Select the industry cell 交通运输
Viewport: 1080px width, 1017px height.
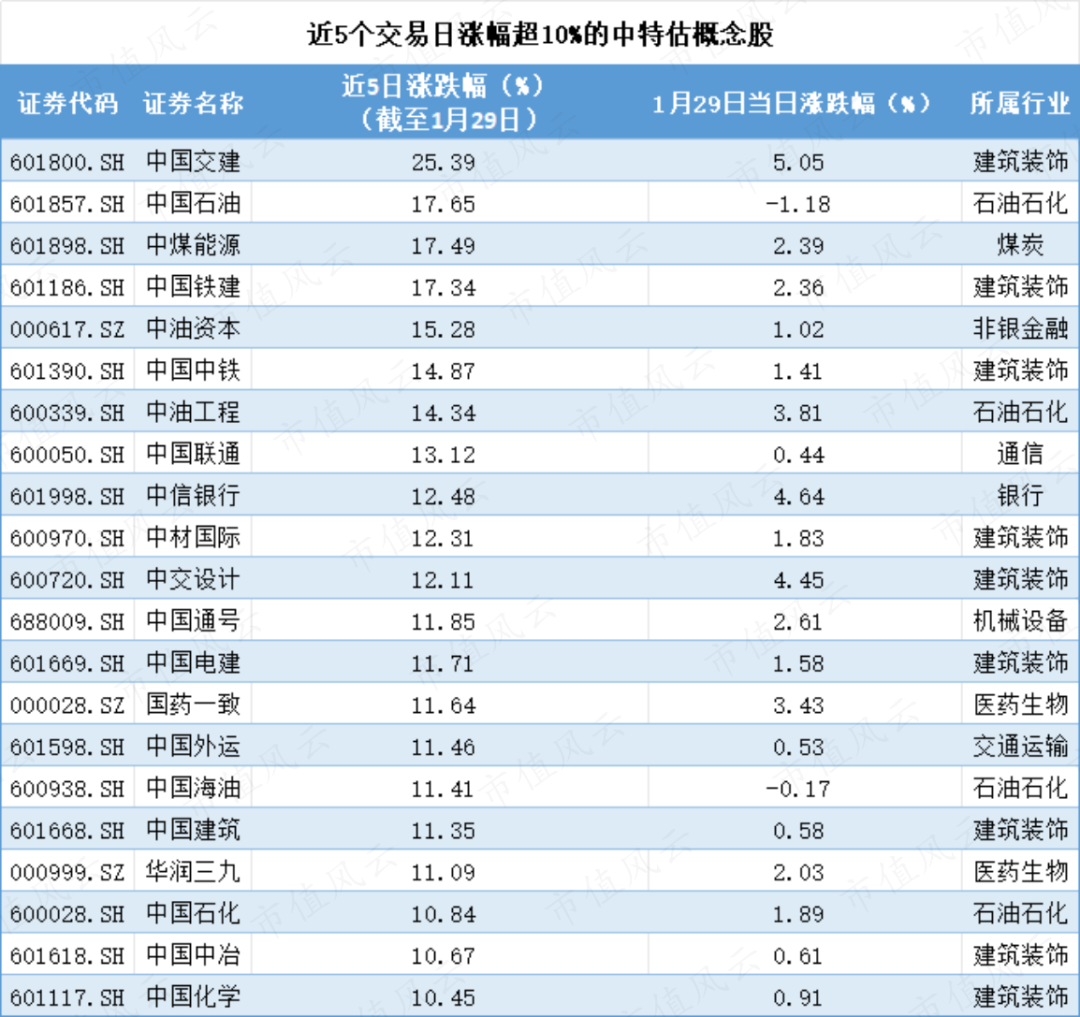[x=1020, y=746]
